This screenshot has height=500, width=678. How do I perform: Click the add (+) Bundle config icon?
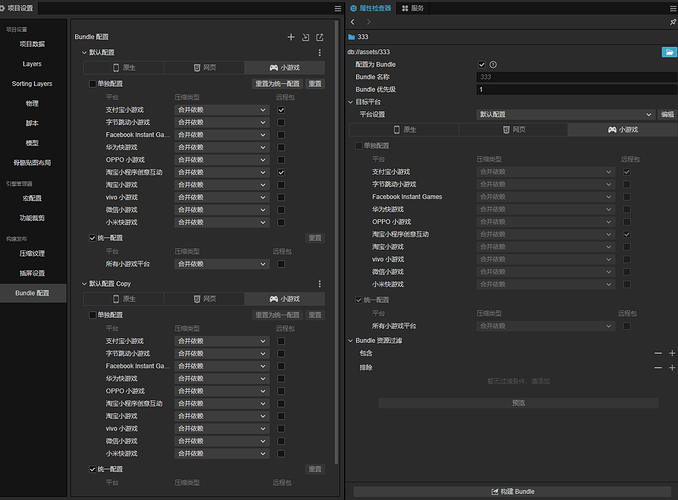coord(291,37)
